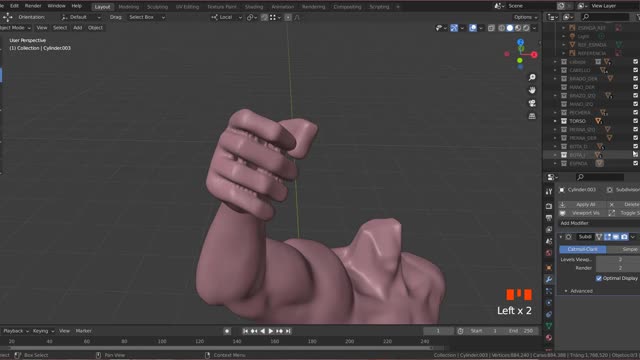Image resolution: width=640 pixels, height=360 pixels.
Task: Toggle Subdiv modifier render camera display
Action: pos(624,237)
